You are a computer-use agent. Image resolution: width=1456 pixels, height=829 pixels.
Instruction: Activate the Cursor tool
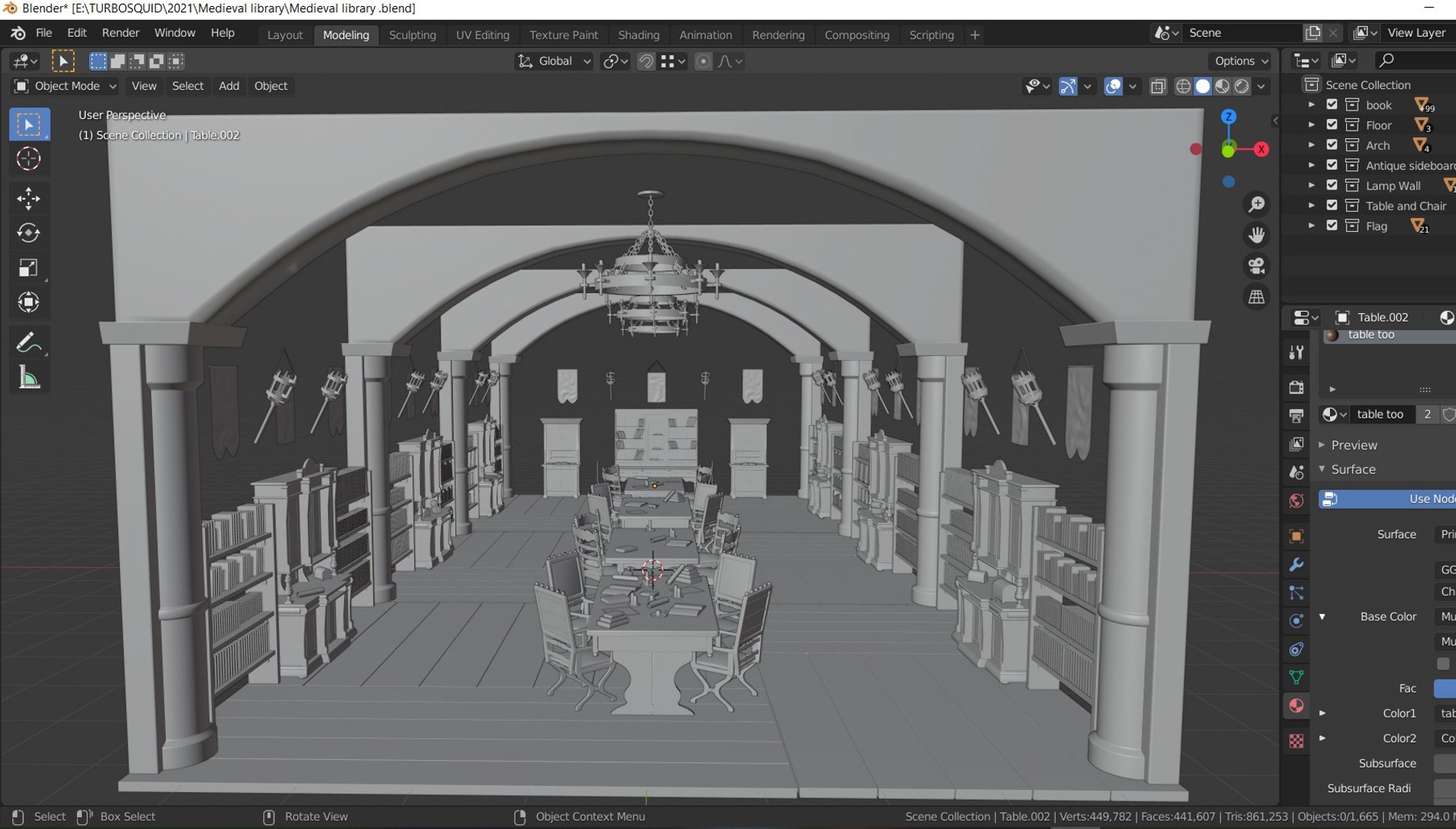29,159
